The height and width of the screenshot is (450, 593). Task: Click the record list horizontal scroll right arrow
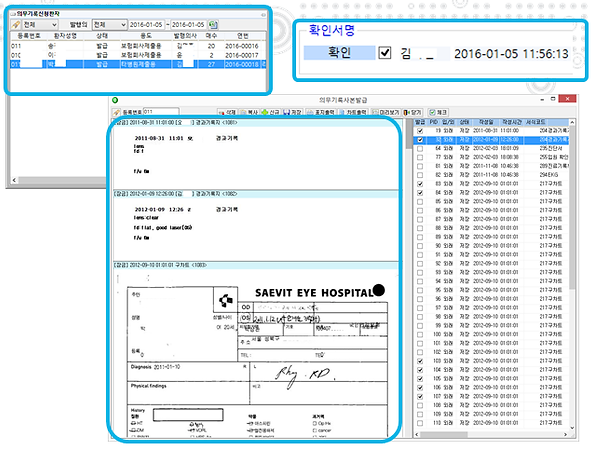pos(565,434)
